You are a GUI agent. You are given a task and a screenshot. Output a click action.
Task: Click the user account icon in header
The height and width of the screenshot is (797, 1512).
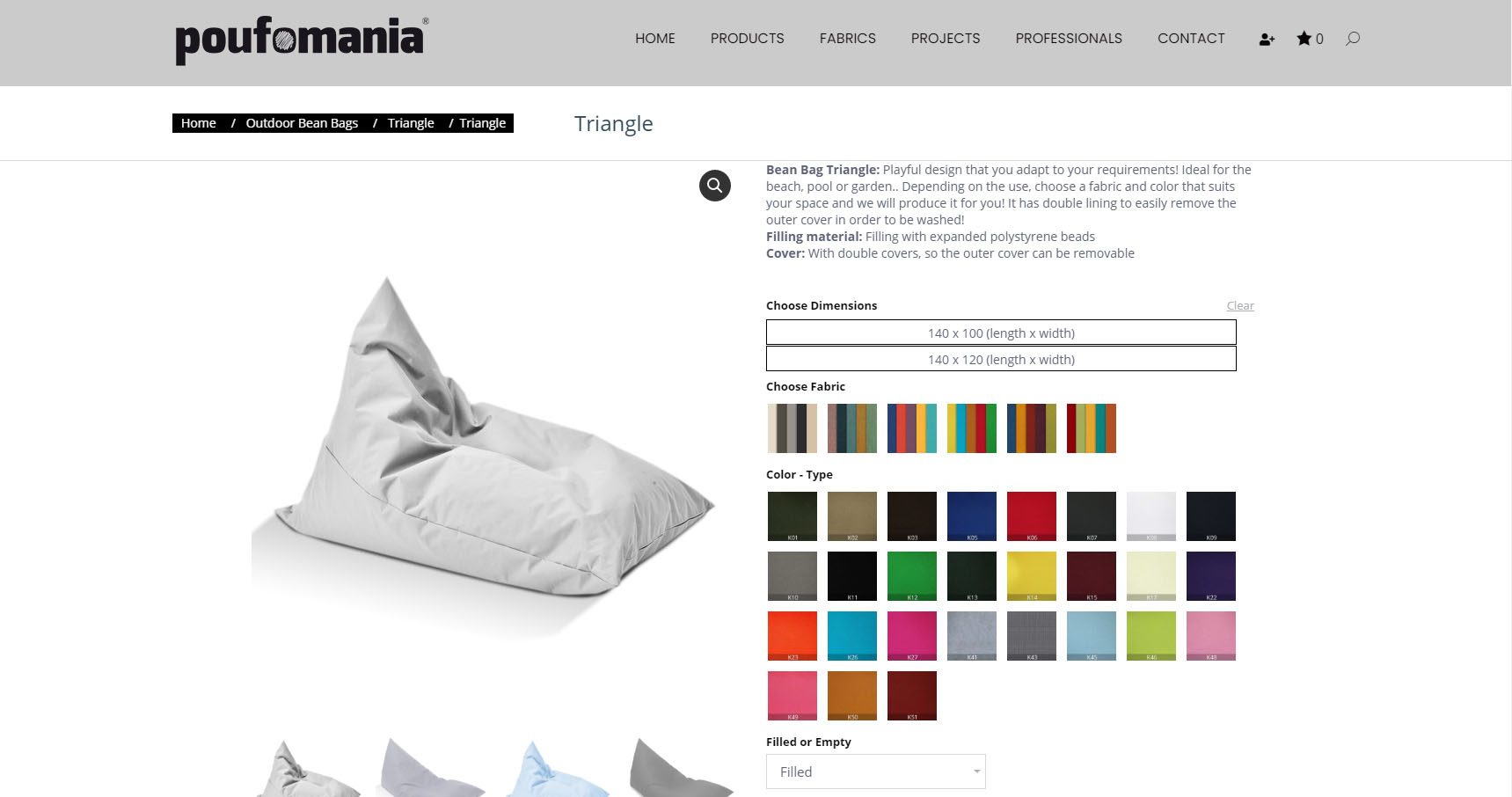[1267, 39]
